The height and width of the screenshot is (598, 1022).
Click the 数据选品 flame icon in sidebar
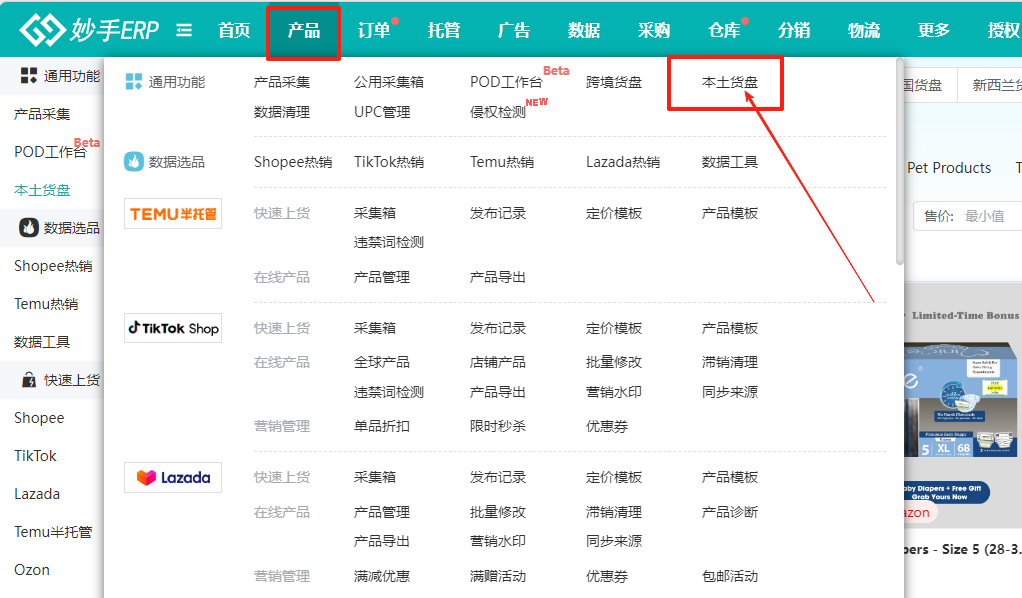click(29, 228)
